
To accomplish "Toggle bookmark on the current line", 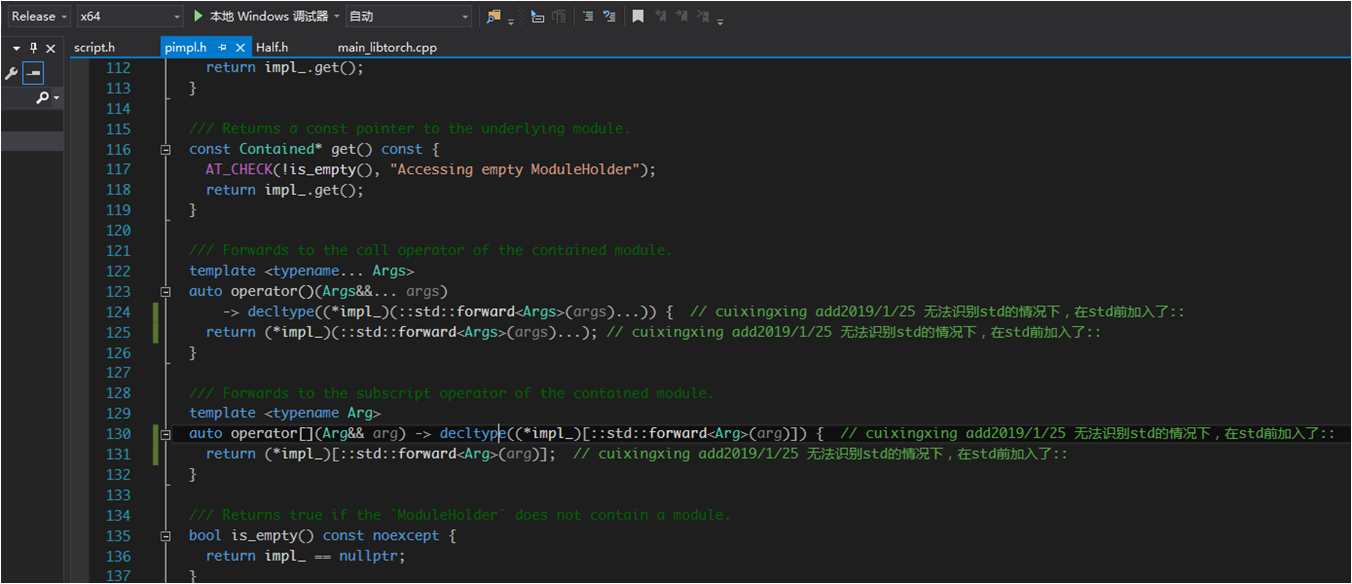I will click(x=637, y=16).
